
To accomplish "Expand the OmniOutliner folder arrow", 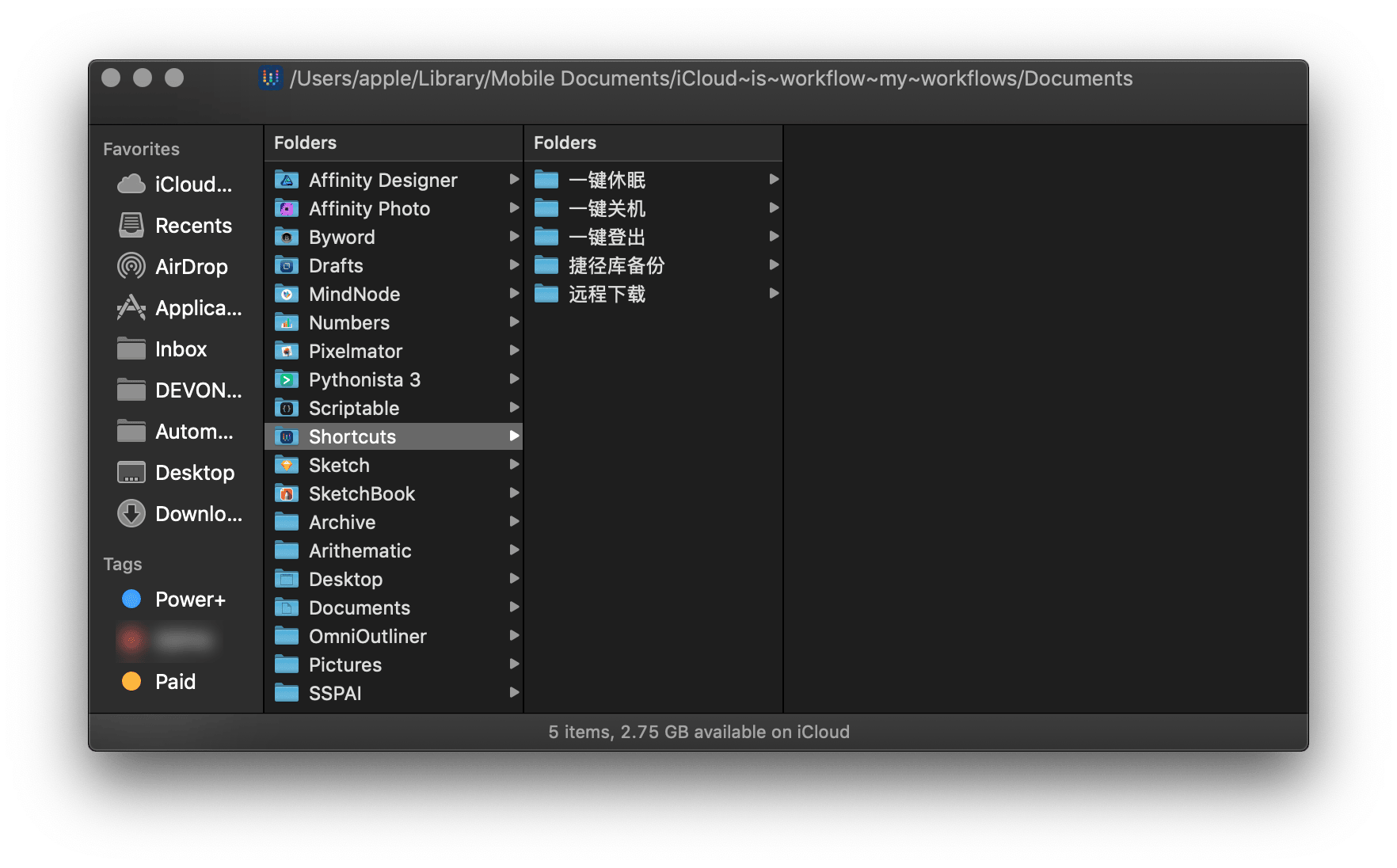I will coord(514,636).
